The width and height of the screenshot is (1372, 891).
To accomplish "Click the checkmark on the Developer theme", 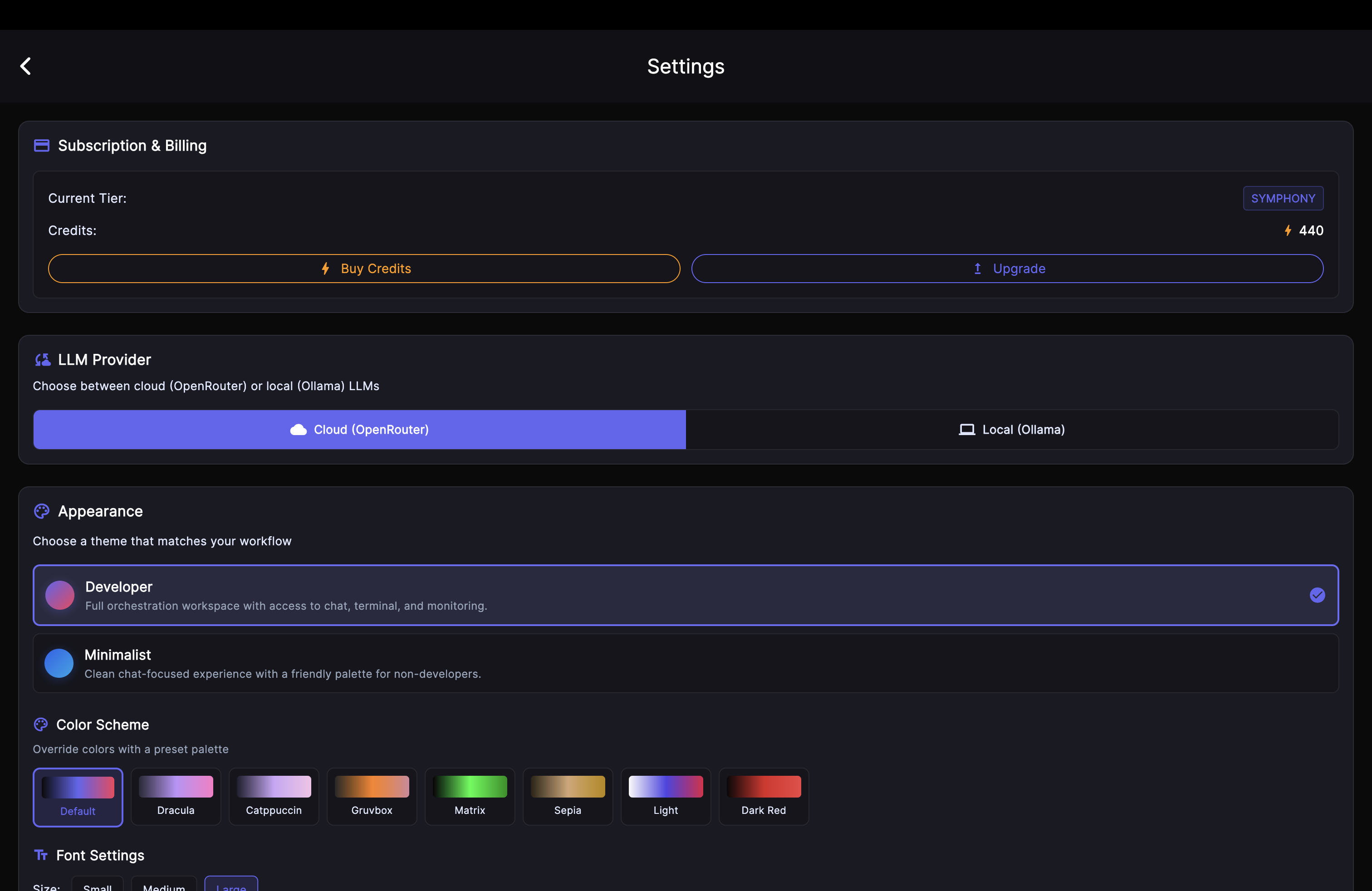I will (x=1317, y=595).
